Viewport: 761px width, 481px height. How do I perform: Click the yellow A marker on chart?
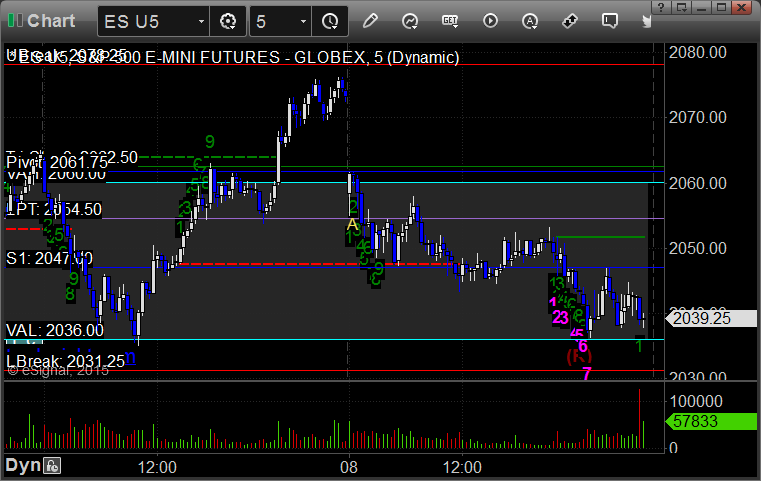click(x=352, y=224)
